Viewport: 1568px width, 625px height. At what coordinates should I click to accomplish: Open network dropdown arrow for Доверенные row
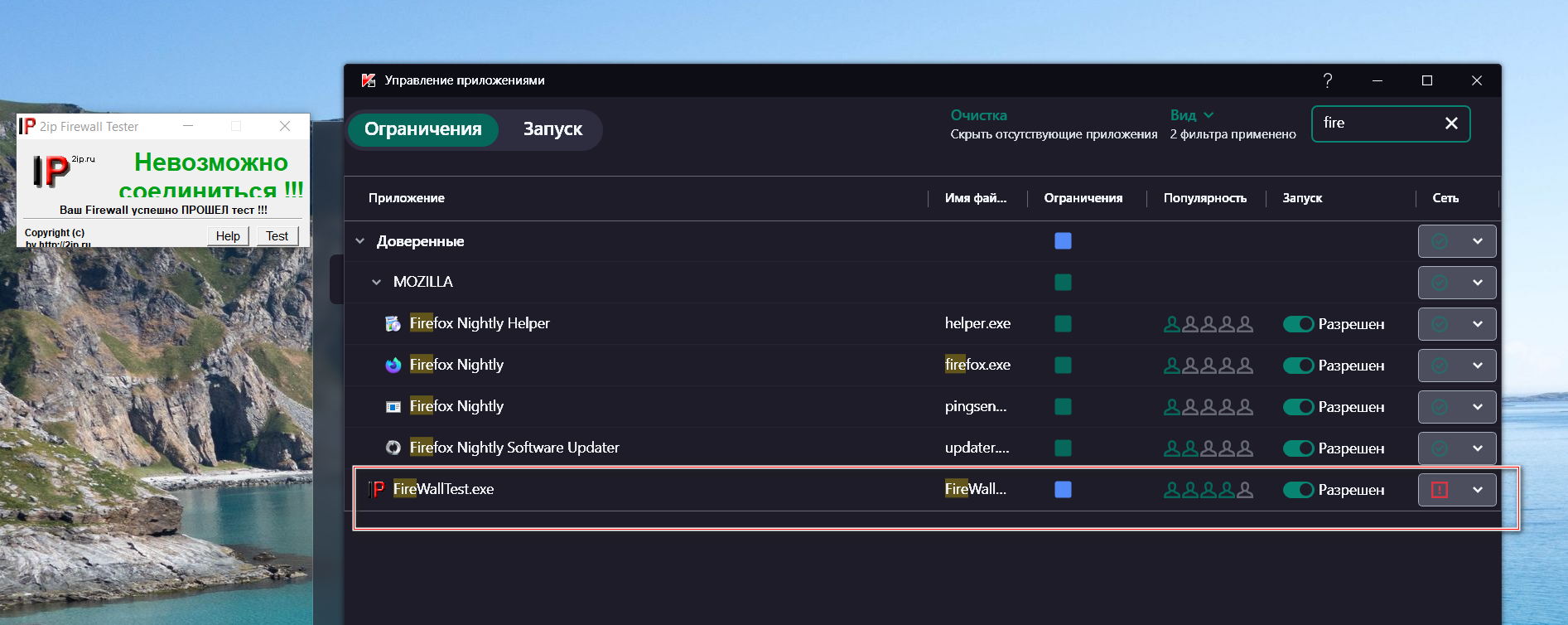click(1478, 241)
